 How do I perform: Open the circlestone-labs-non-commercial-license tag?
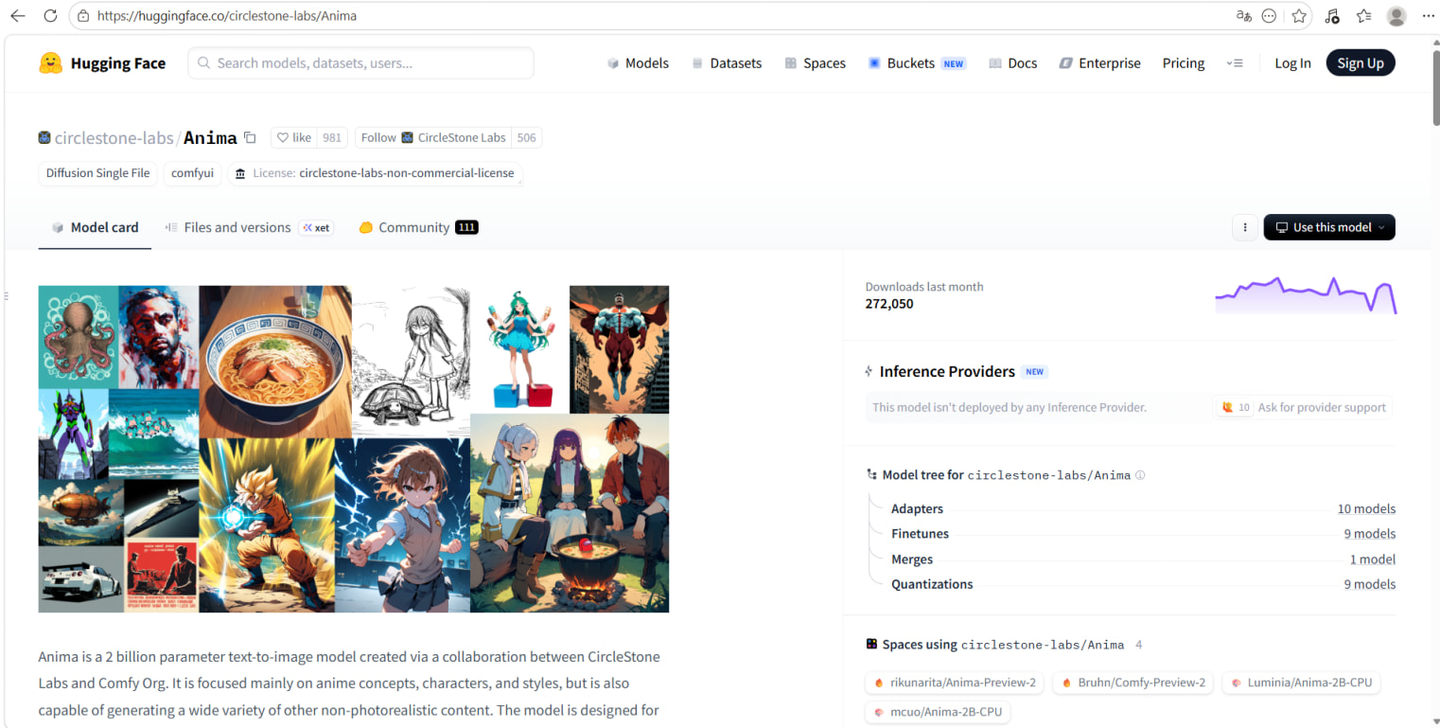click(375, 173)
